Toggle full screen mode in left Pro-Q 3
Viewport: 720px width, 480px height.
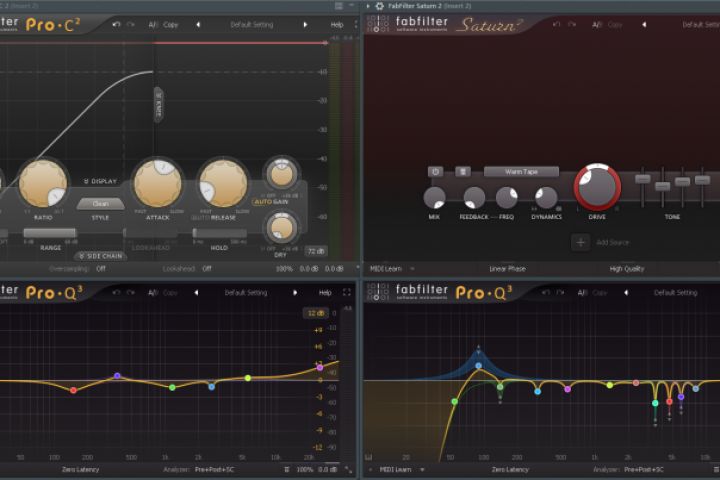tap(347, 292)
